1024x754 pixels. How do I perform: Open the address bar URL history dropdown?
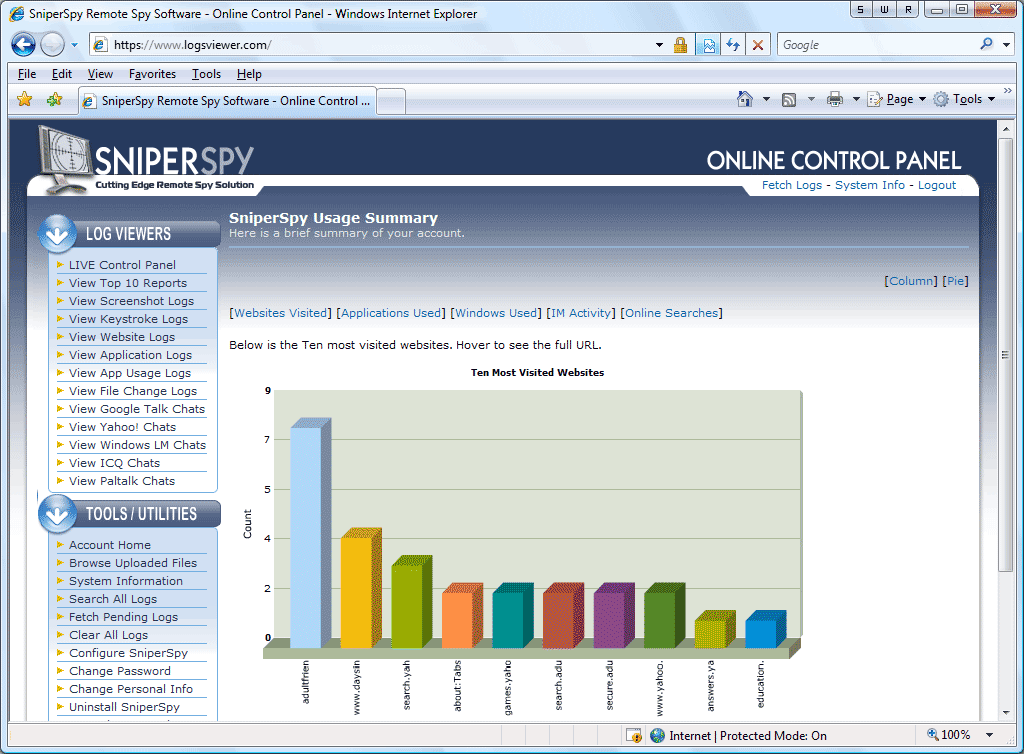(x=660, y=45)
